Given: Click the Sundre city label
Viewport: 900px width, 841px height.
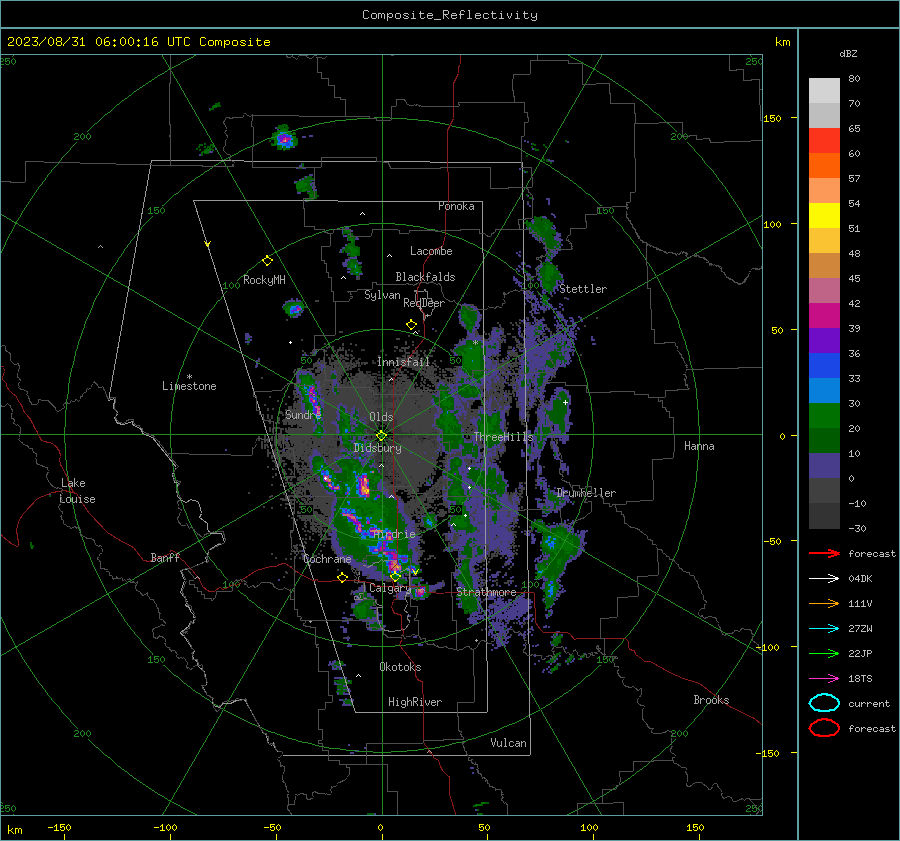Looking at the screenshot, I should pos(303,414).
